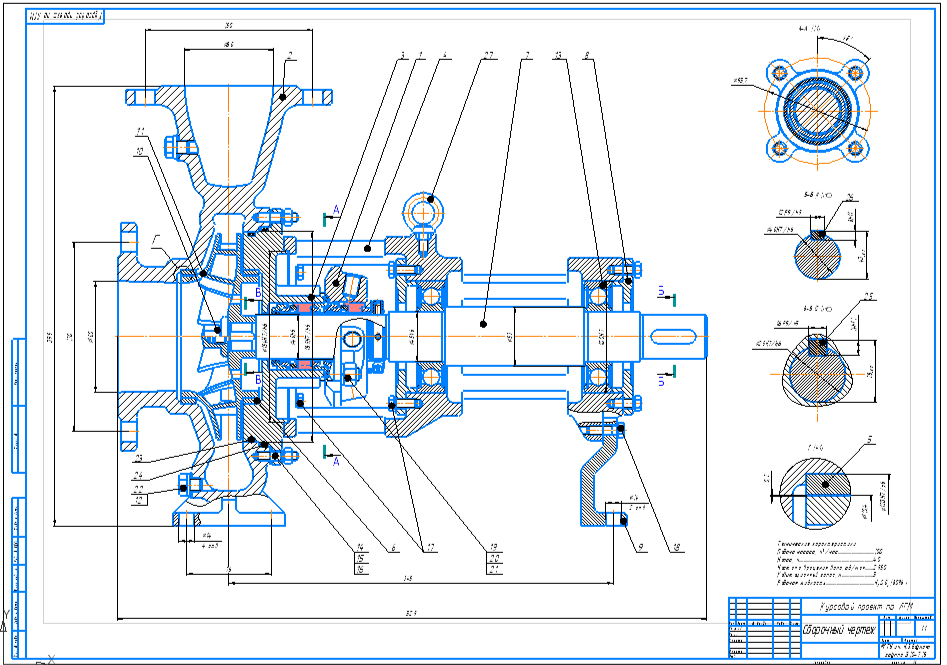The width and height of the screenshot is (947, 665).
Task: Select part balloon number 24
Action: (138, 475)
